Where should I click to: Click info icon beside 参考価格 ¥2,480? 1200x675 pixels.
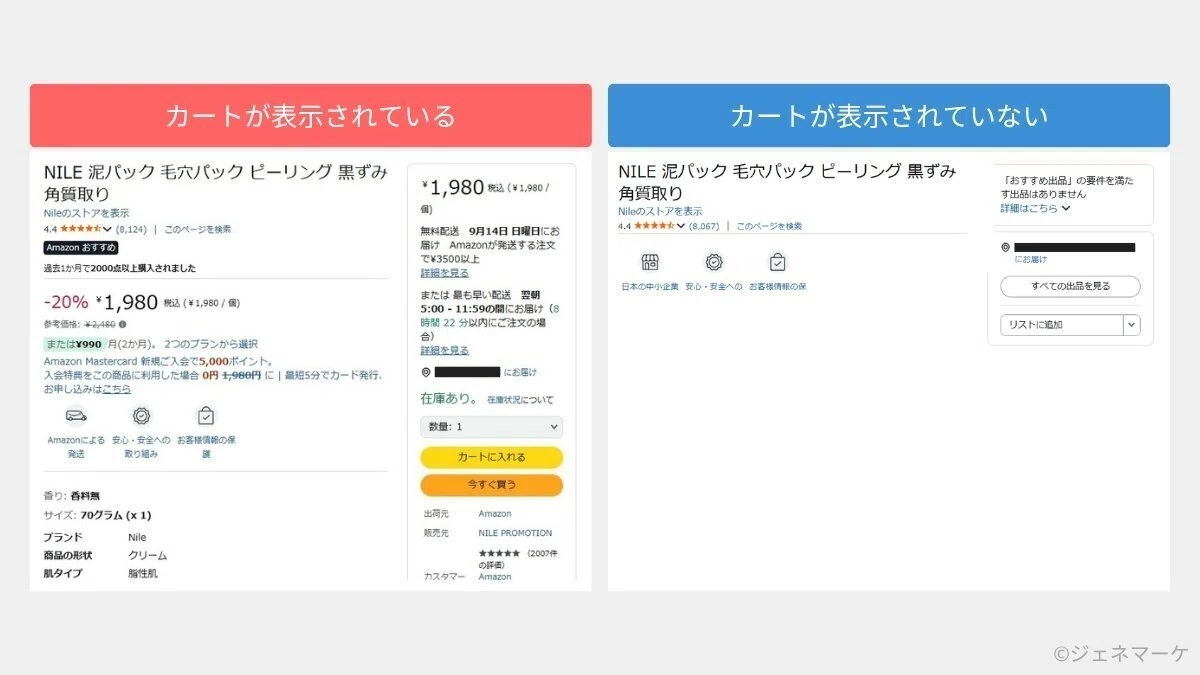pyautogui.click(x=123, y=324)
